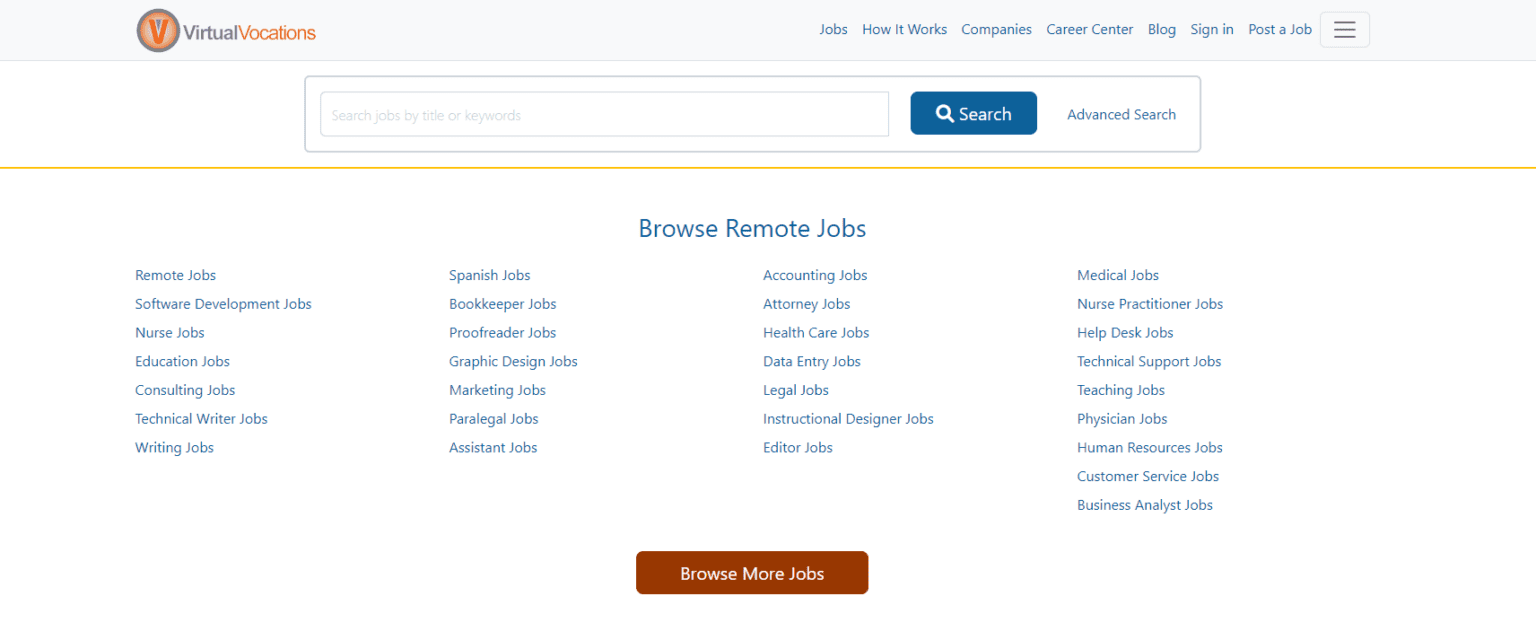The image size is (1536, 631).
Task: Browse Writing Jobs
Action: 174,448
